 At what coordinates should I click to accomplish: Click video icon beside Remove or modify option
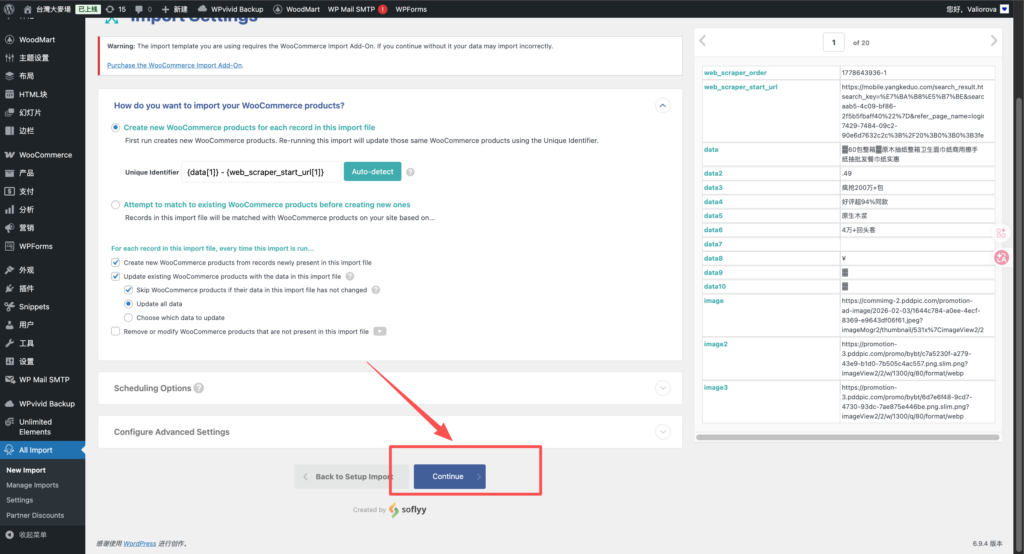pyautogui.click(x=379, y=331)
